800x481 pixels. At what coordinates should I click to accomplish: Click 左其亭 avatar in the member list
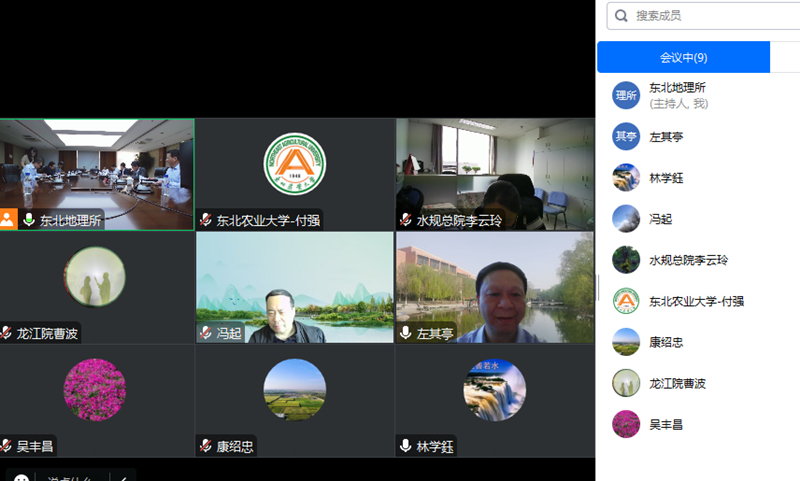point(626,136)
